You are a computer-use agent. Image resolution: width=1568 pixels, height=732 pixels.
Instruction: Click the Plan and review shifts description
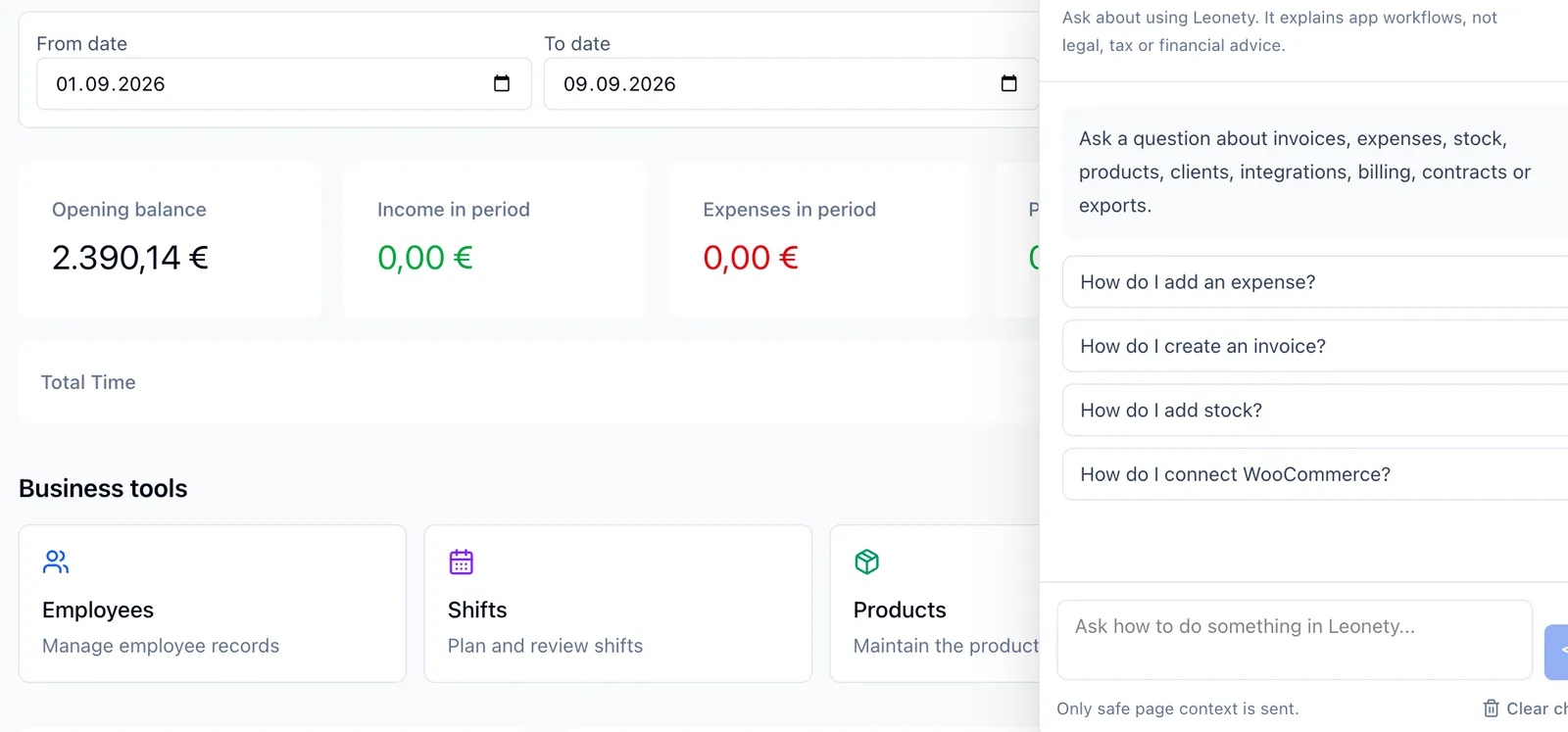pos(546,646)
